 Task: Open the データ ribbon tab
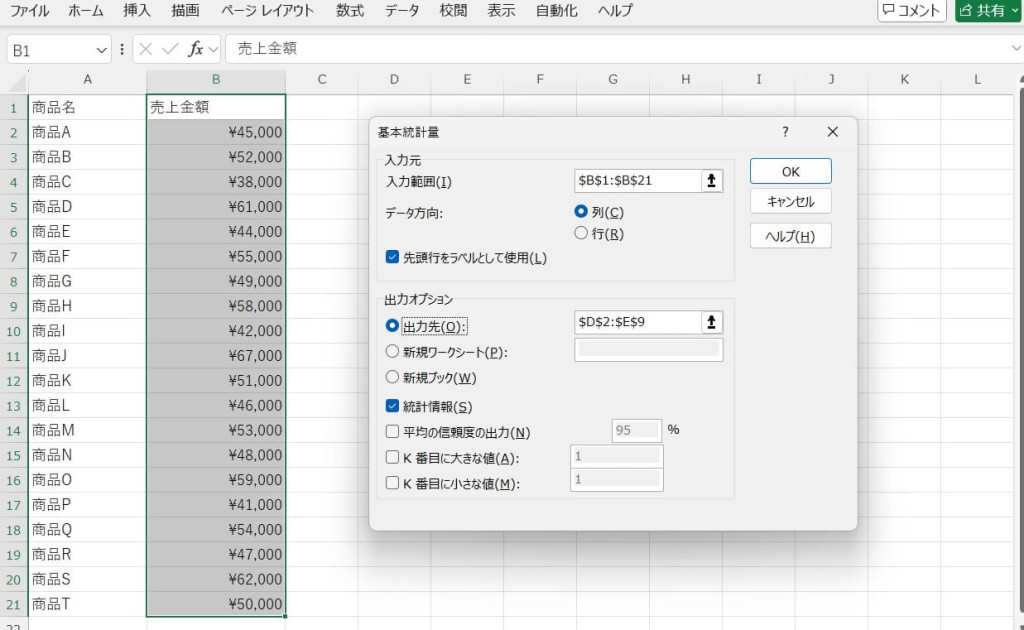[x=402, y=11]
